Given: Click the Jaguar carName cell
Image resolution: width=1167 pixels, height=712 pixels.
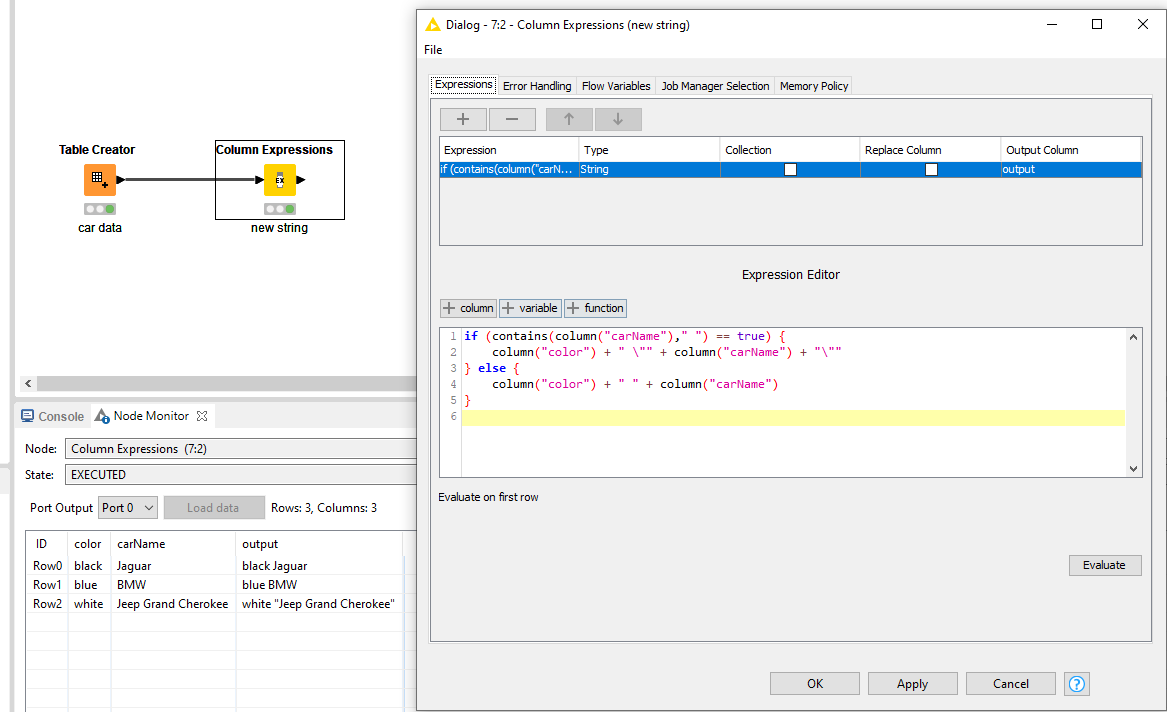Looking at the screenshot, I should pos(173,566).
